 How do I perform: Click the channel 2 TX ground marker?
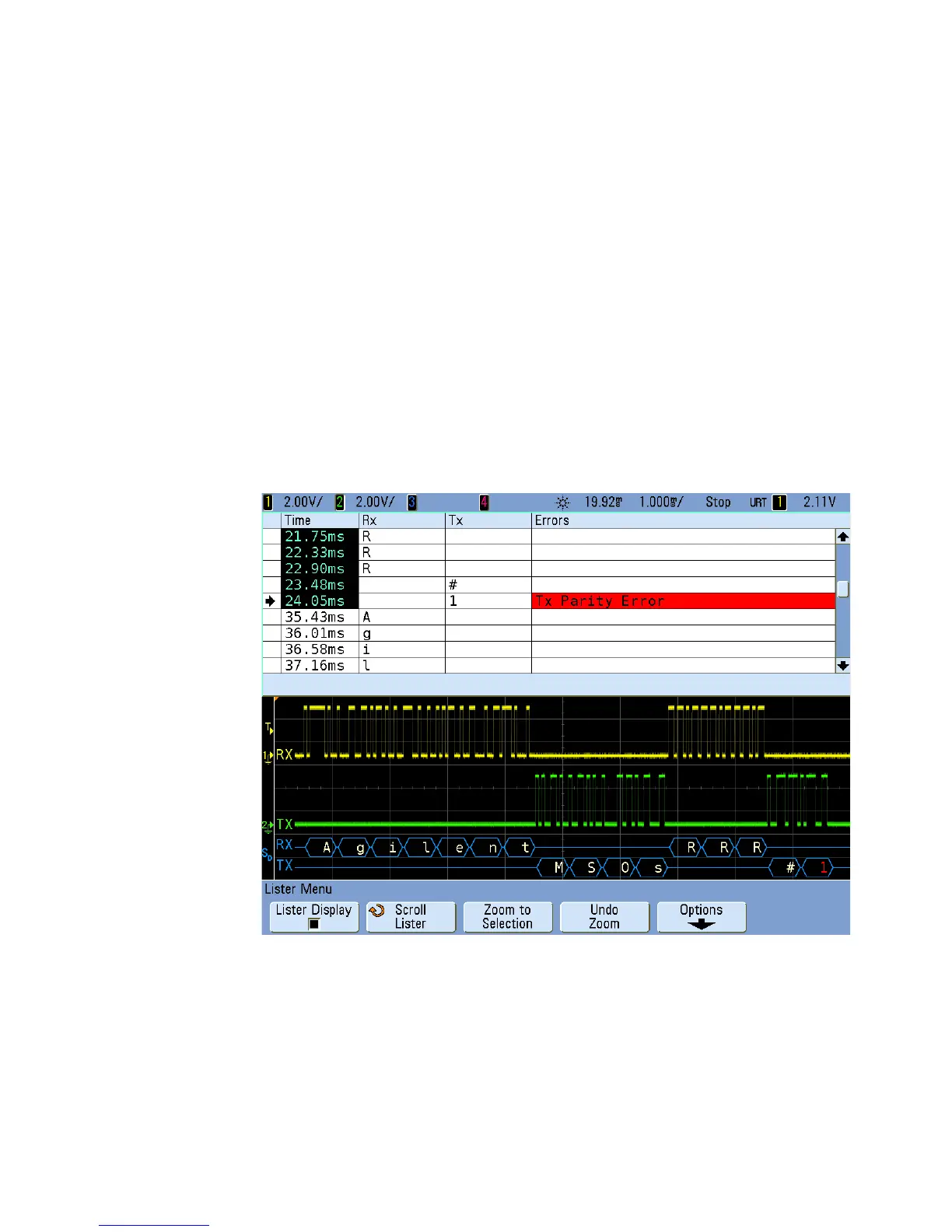(x=268, y=825)
